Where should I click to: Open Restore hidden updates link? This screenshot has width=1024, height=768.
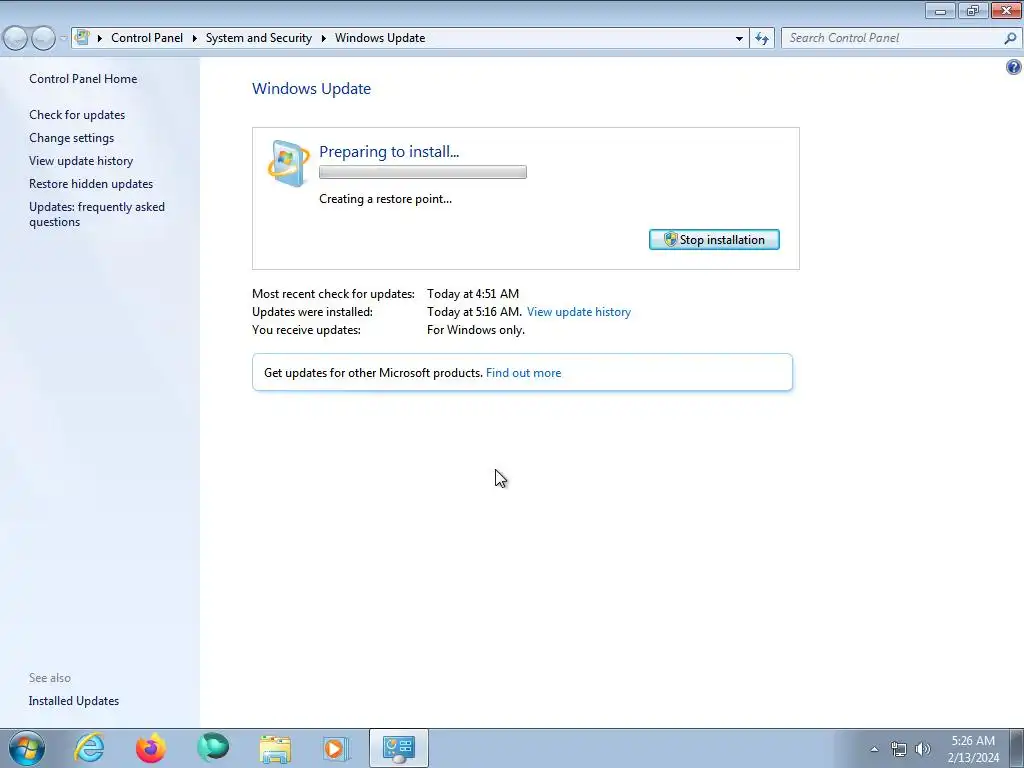click(91, 184)
